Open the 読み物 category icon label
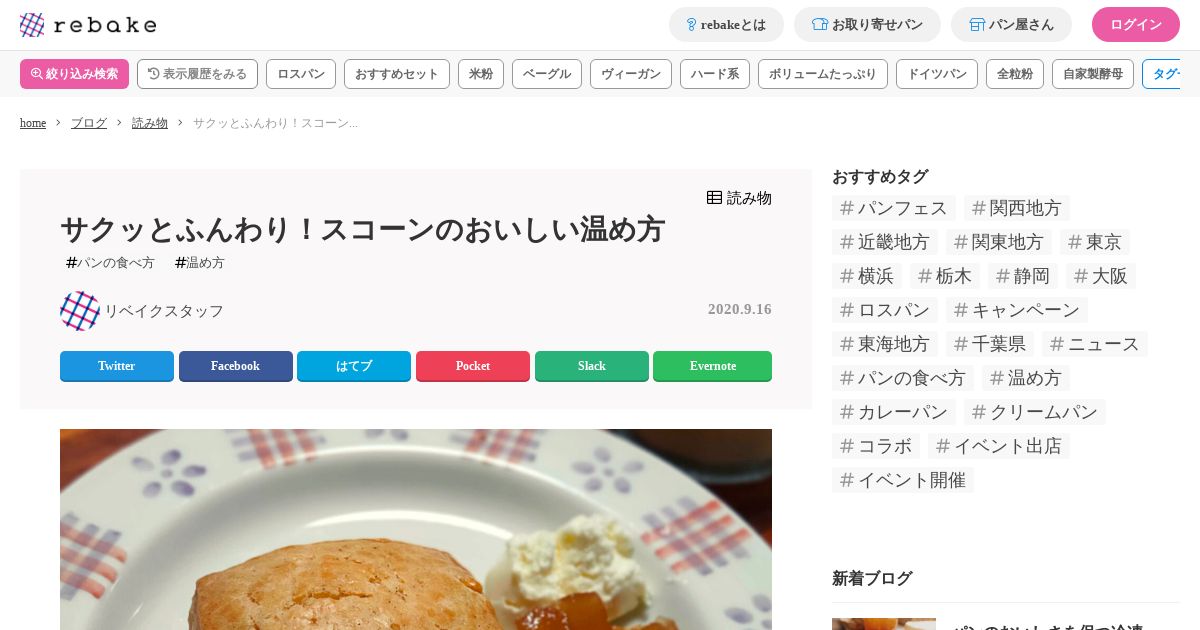 pos(739,198)
